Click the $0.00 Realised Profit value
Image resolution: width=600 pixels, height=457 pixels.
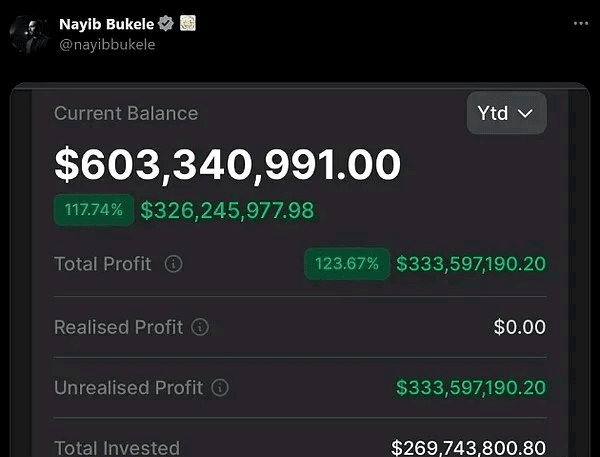pyautogui.click(x=520, y=327)
